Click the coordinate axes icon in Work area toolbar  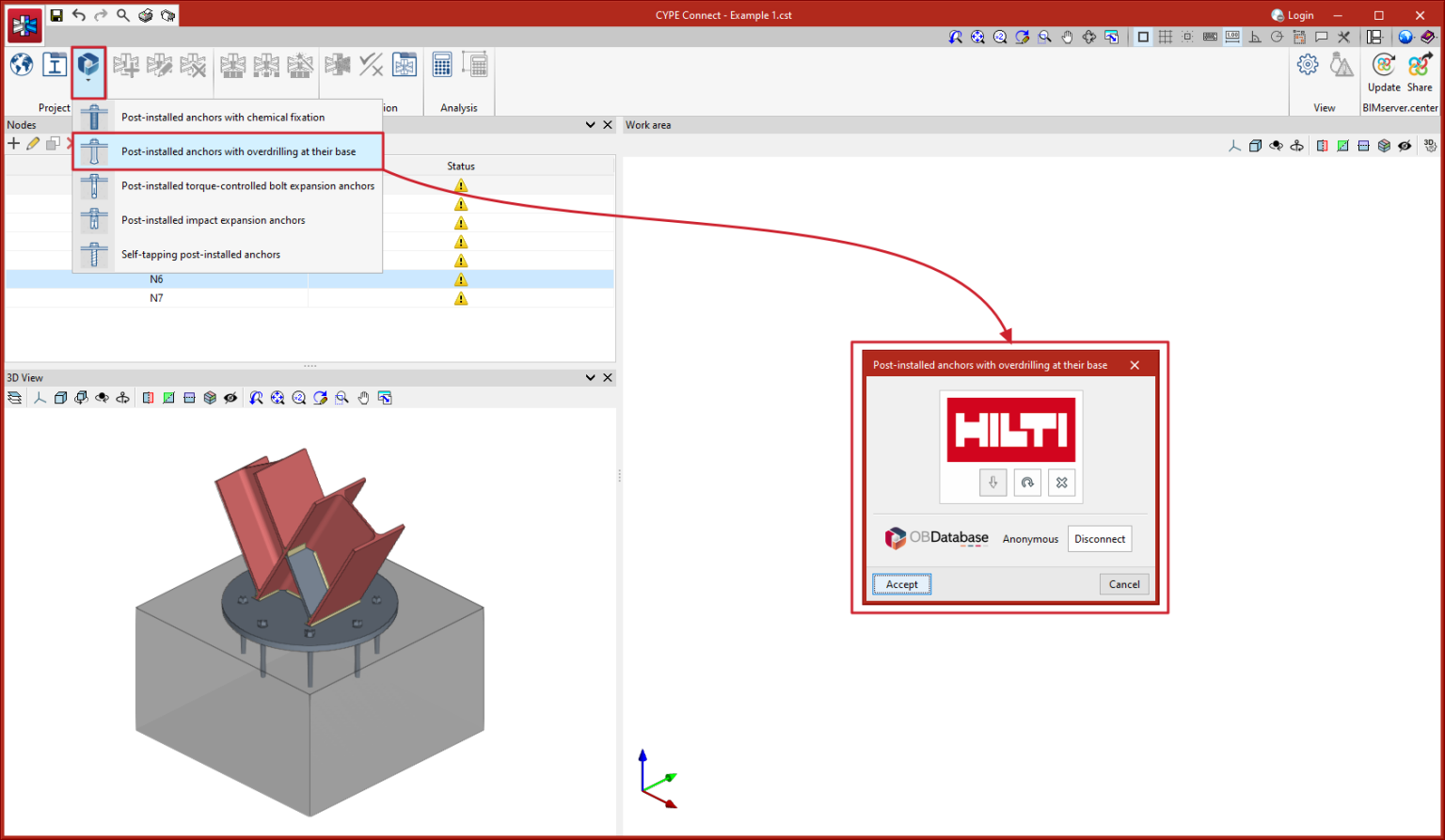tap(1233, 145)
